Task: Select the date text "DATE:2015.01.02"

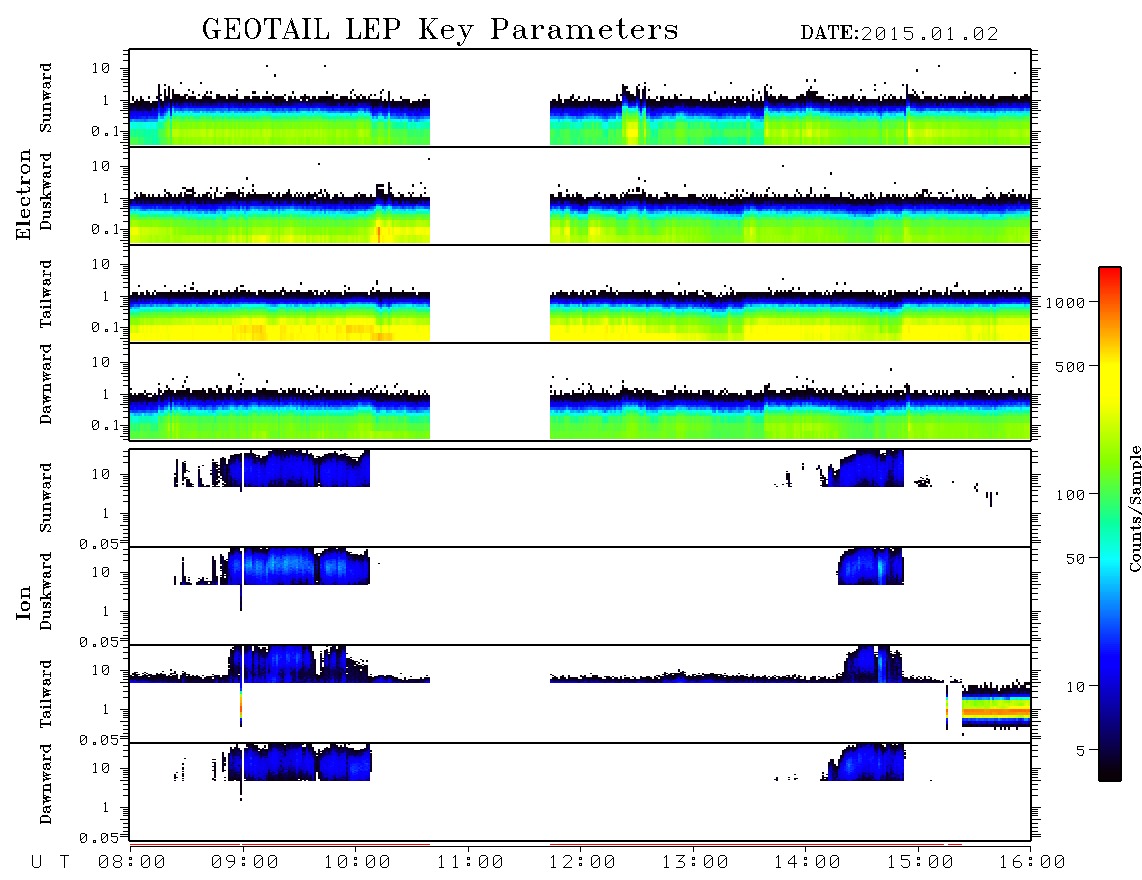Action: [899, 34]
